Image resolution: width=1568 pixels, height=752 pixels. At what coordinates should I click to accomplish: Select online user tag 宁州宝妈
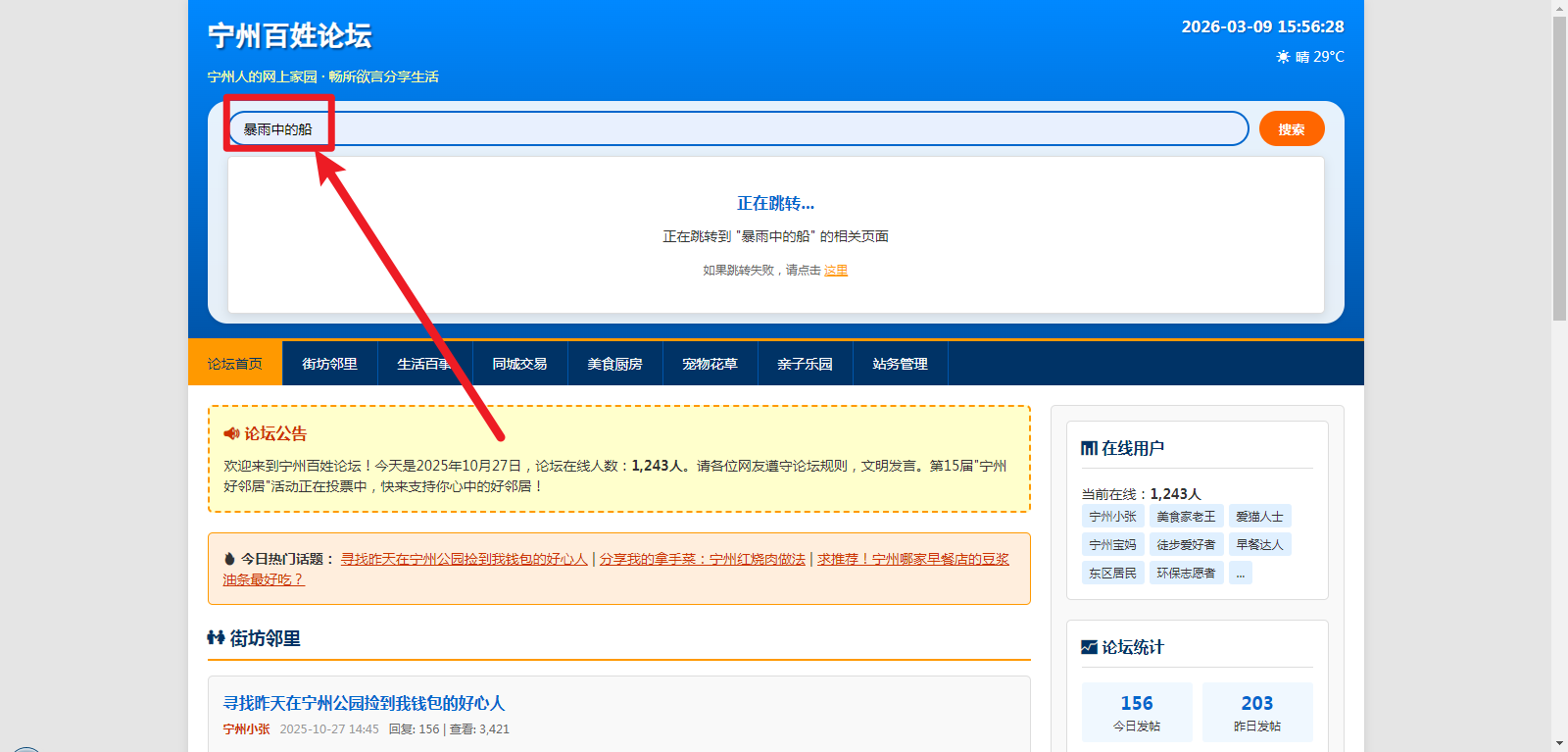point(1113,544)
